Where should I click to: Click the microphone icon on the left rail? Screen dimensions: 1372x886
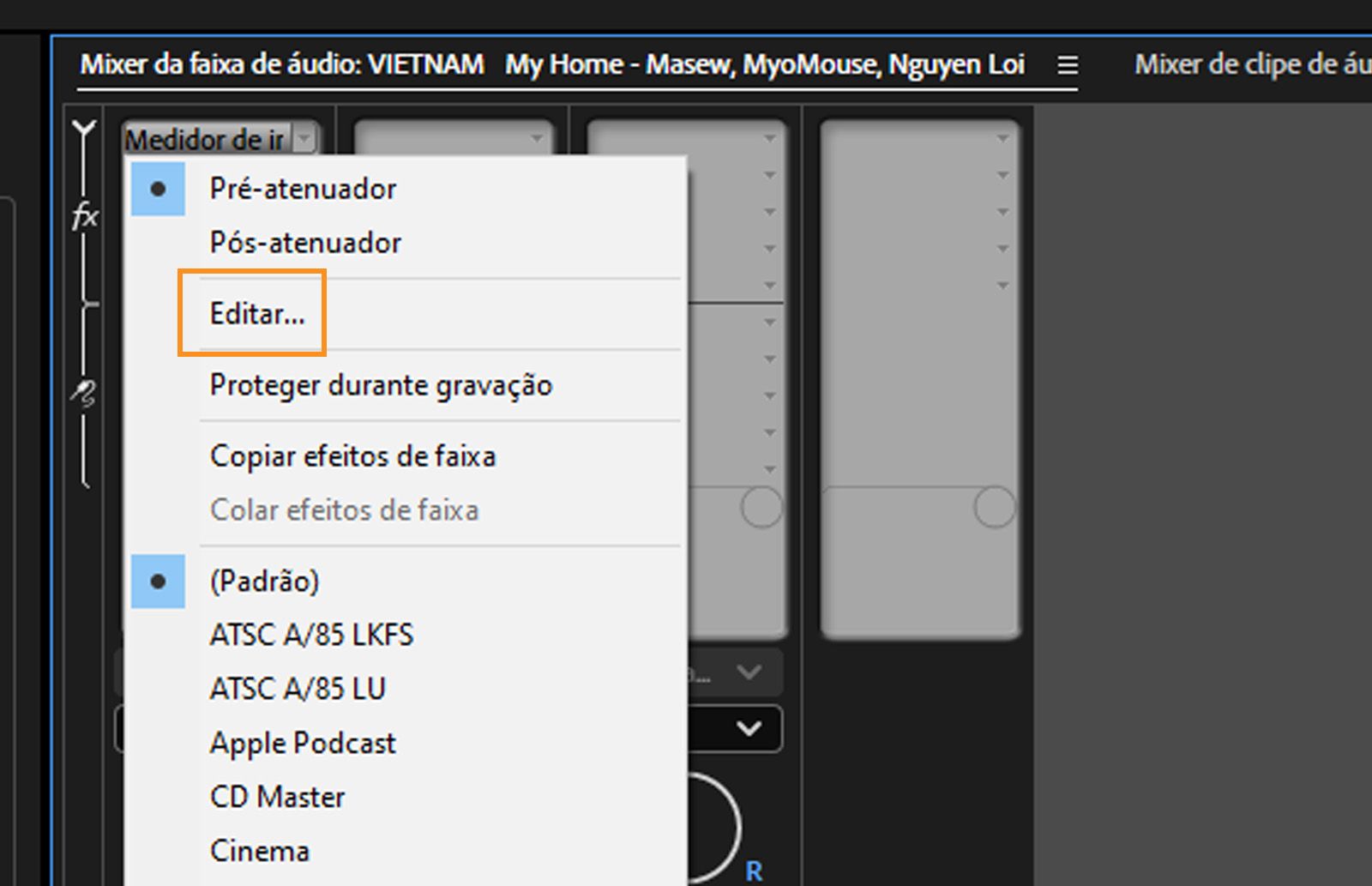(82, 395)
